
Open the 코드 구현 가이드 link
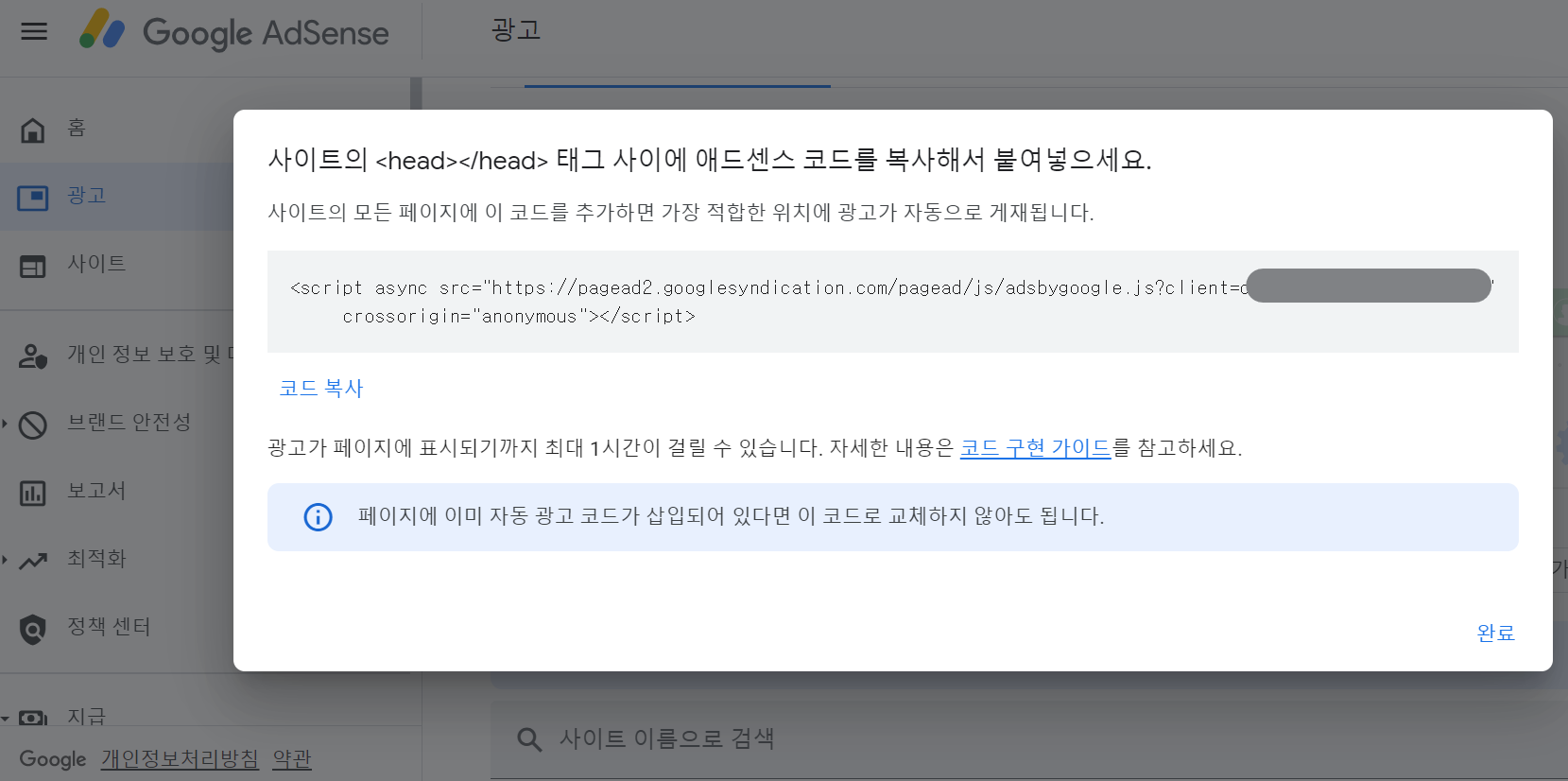1035,448
